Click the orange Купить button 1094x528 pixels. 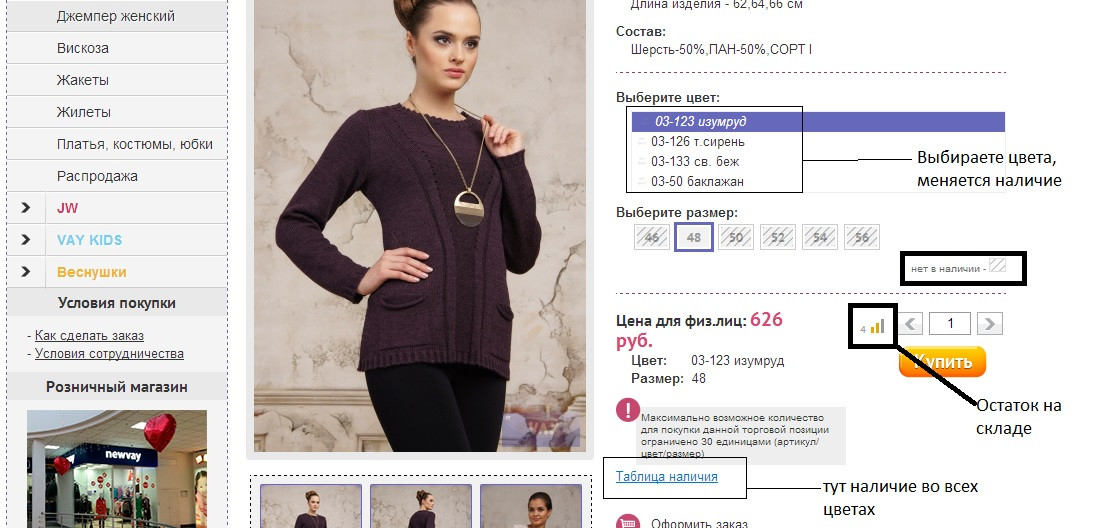pos(942,362)
